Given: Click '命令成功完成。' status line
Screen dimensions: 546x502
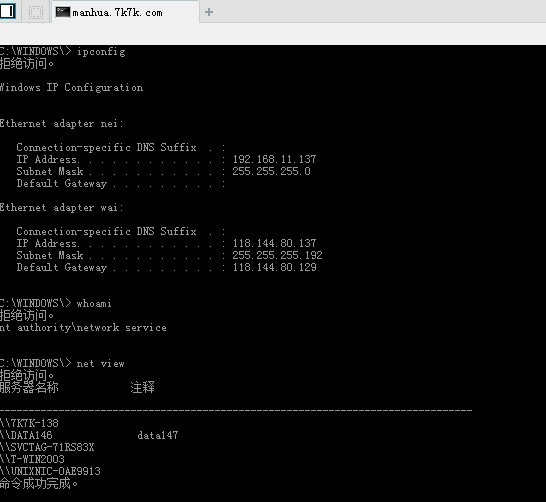Looking at the screenshot, I should [39, 484].
